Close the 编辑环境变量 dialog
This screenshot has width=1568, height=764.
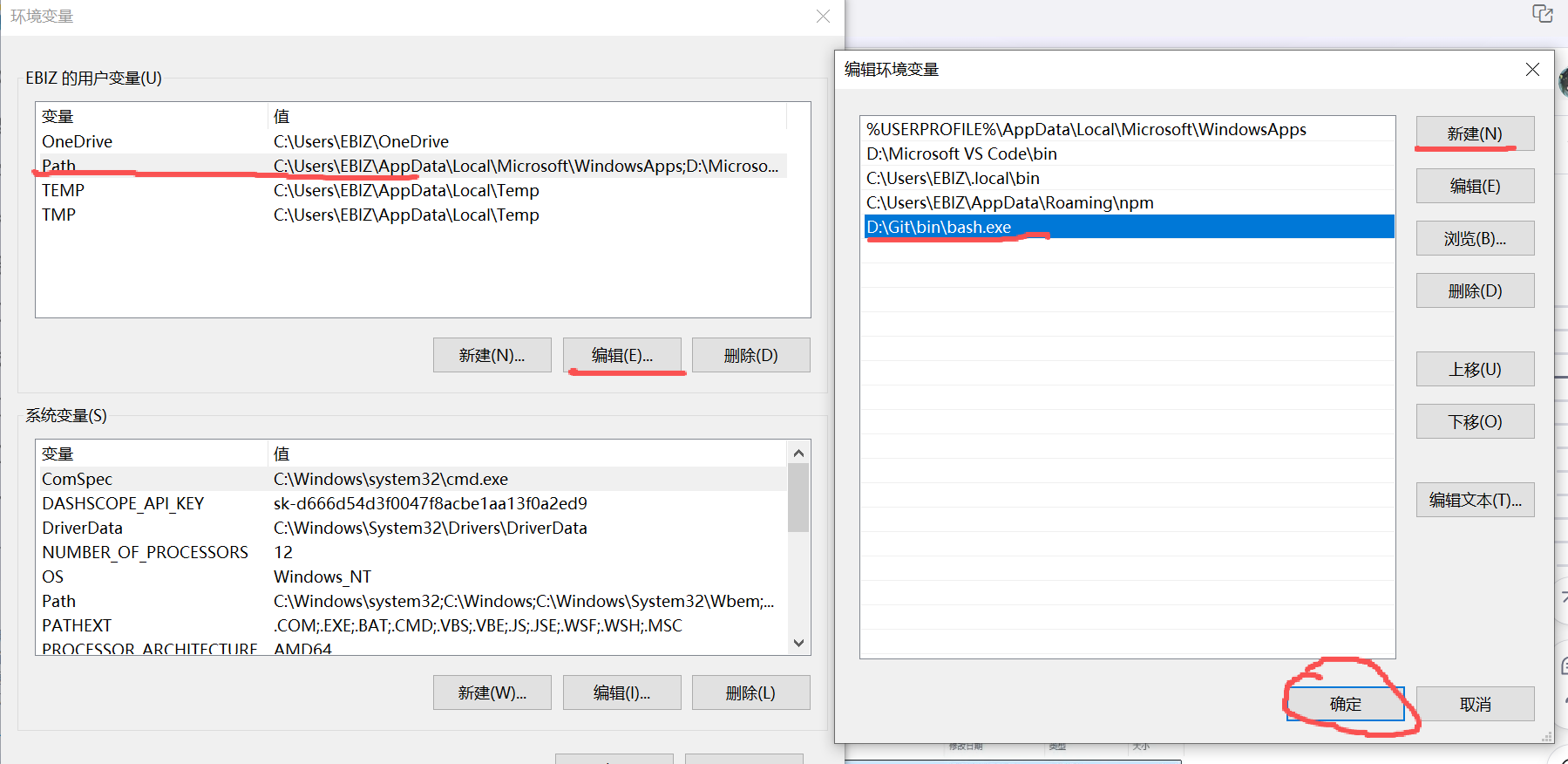tap(1532, 69)
